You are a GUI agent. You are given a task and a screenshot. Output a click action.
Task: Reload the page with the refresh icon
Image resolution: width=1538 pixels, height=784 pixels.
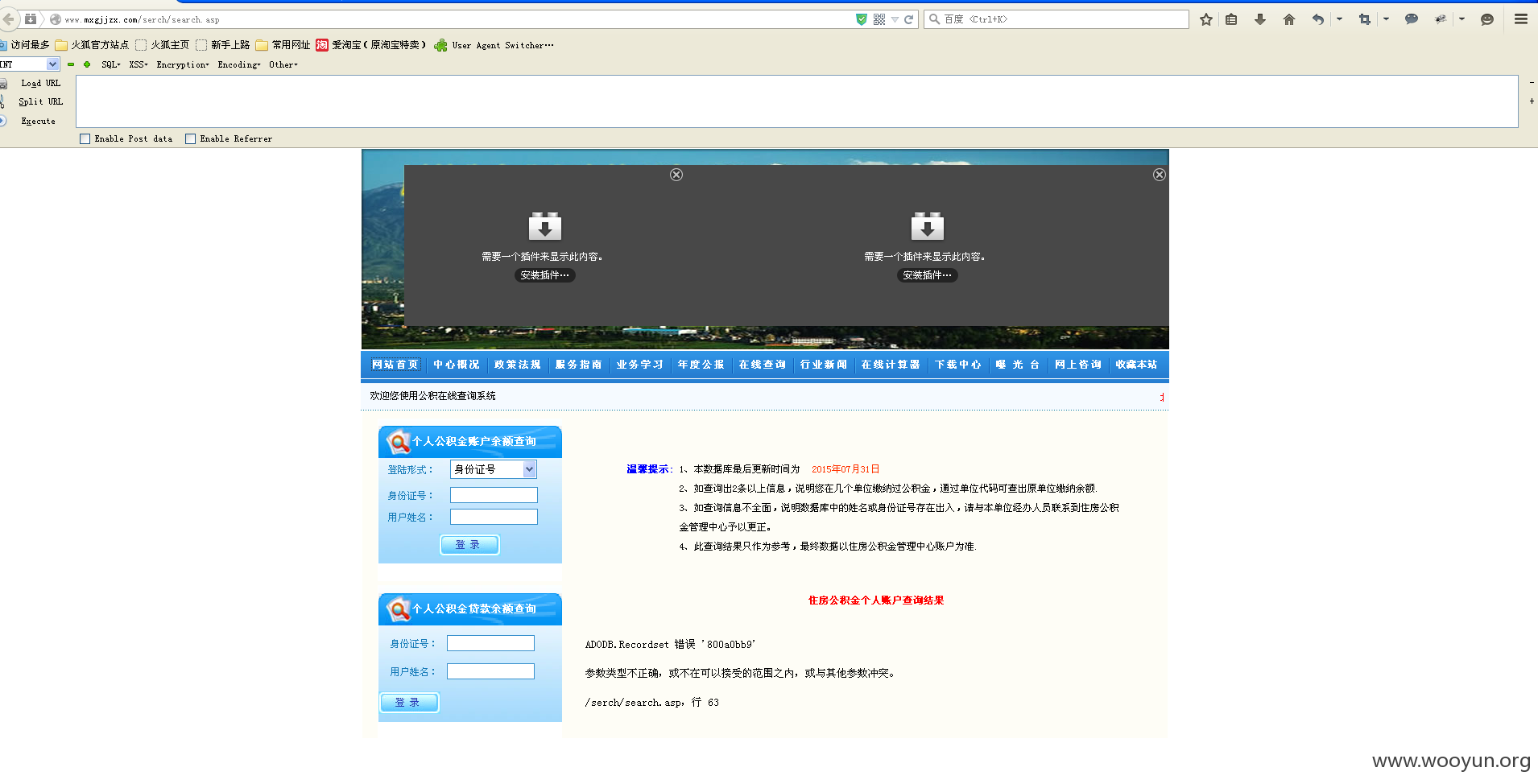[908, 19]
